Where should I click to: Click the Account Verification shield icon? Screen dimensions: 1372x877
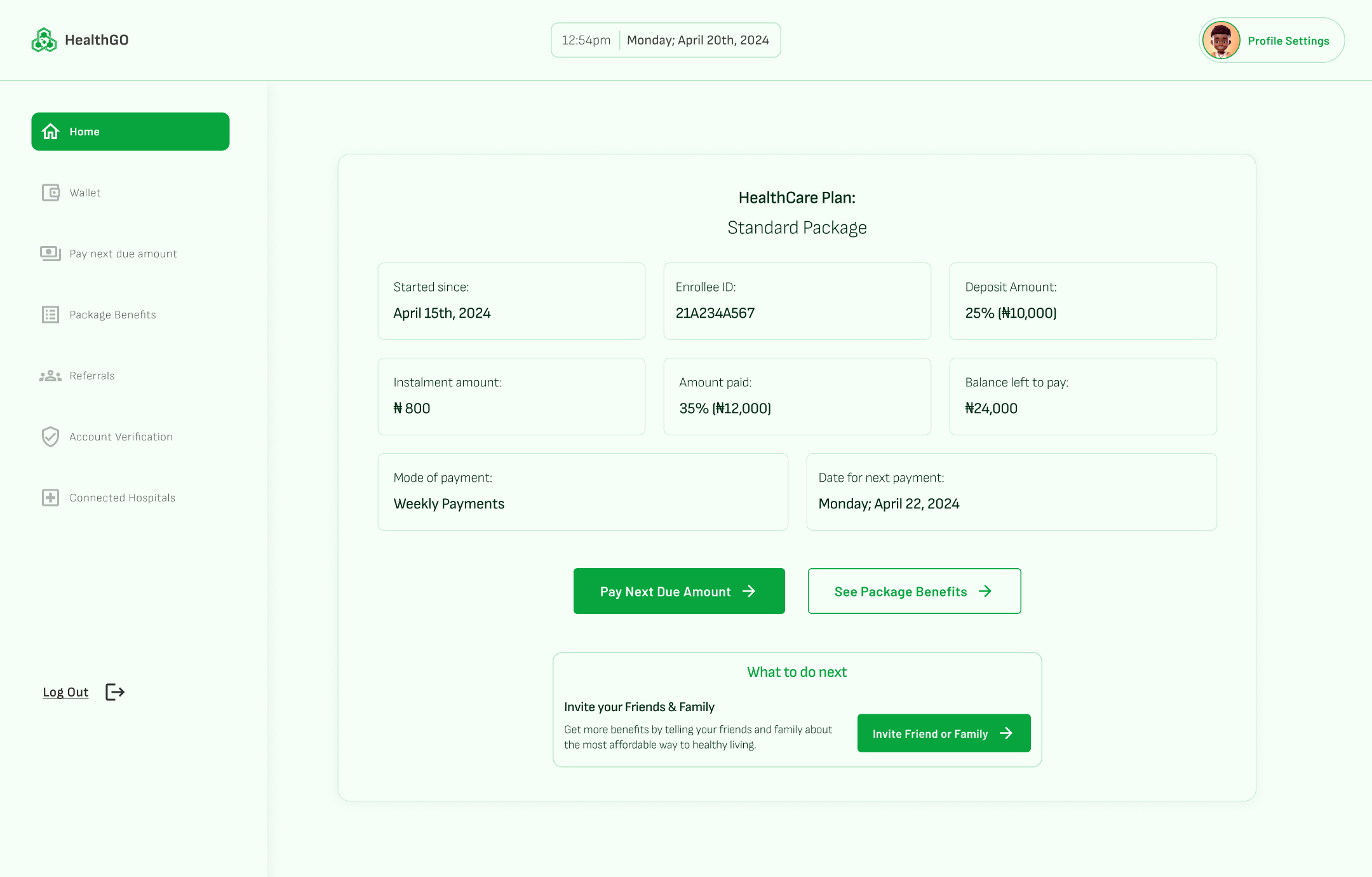(x=51, y=437)
